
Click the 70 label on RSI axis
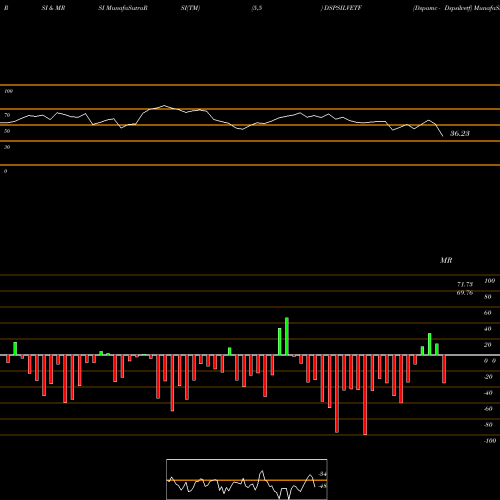click(7, 115)
